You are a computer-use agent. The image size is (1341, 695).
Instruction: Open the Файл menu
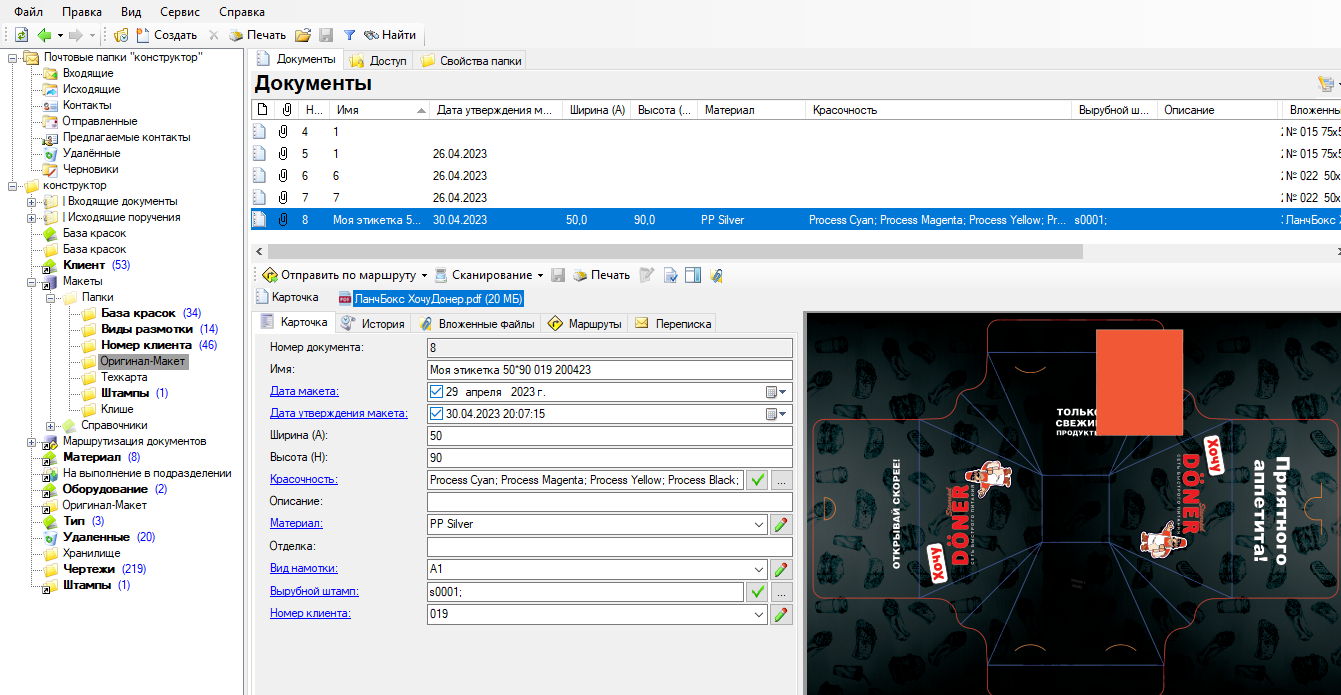click(x=28, y=12)
